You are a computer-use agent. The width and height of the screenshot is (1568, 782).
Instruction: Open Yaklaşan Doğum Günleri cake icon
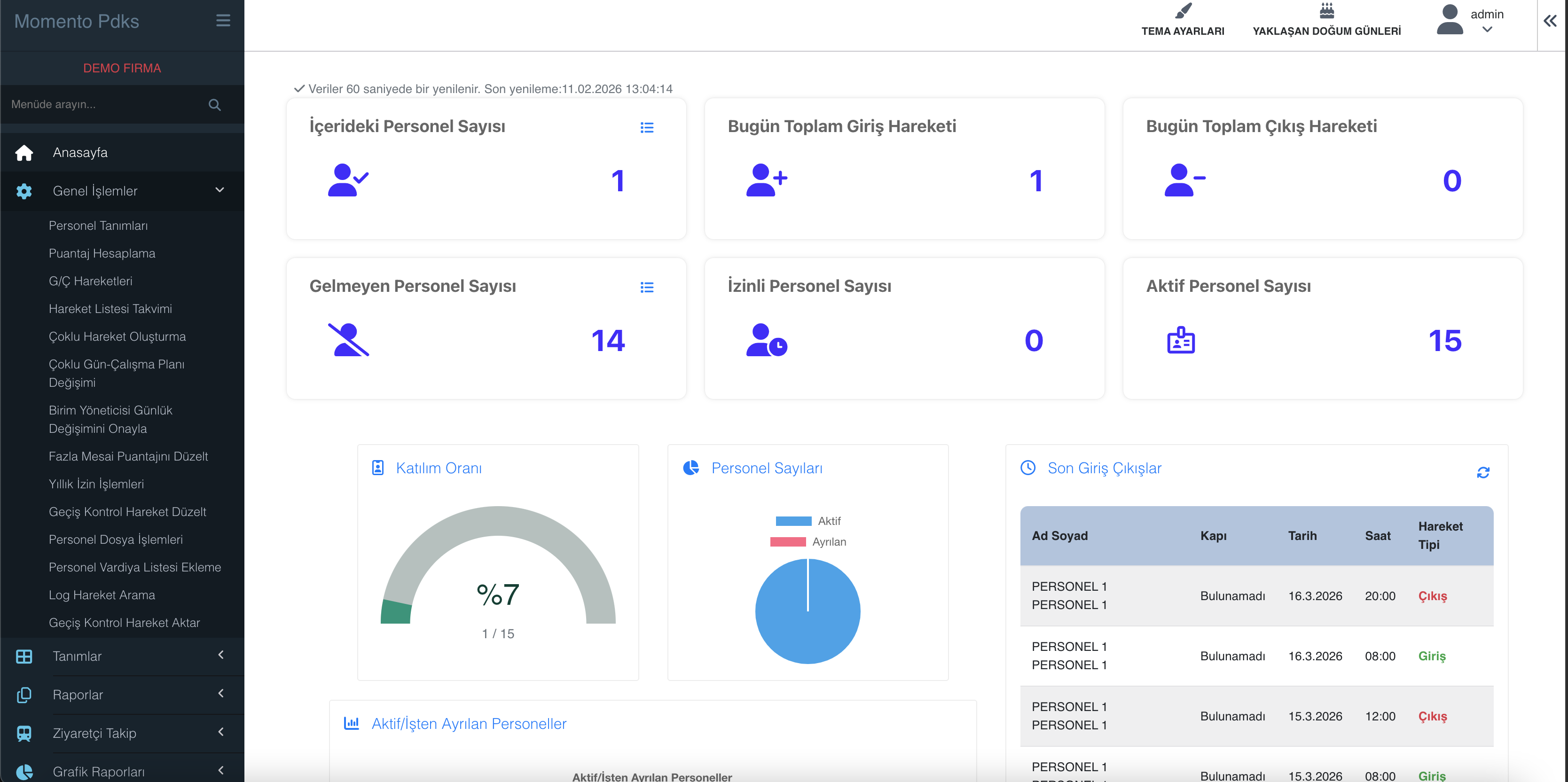[1326, 11]
